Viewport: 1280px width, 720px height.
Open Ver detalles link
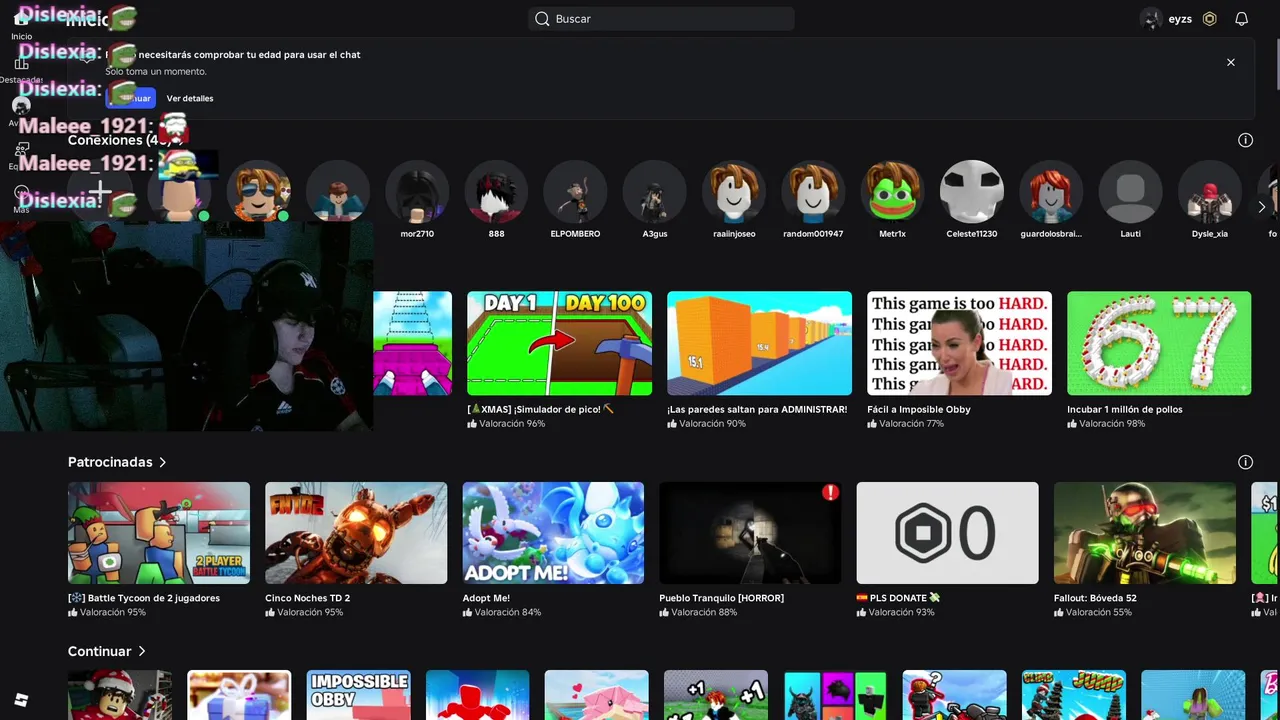[190, 98]
